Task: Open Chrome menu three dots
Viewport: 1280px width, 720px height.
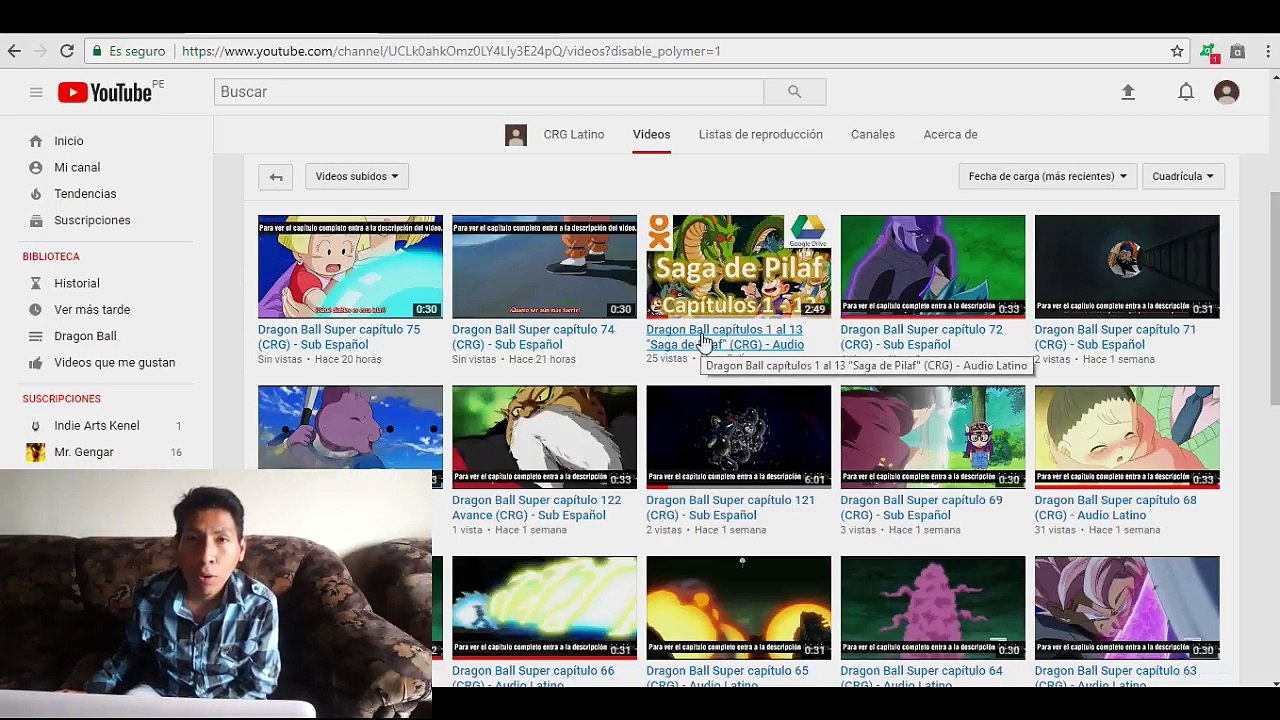Action: coord(1267,51)
